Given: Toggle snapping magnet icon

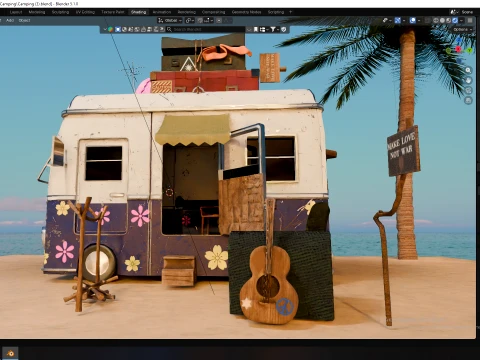Looking at the screenshot, I should pyautogui.click(x=200, y=20).
